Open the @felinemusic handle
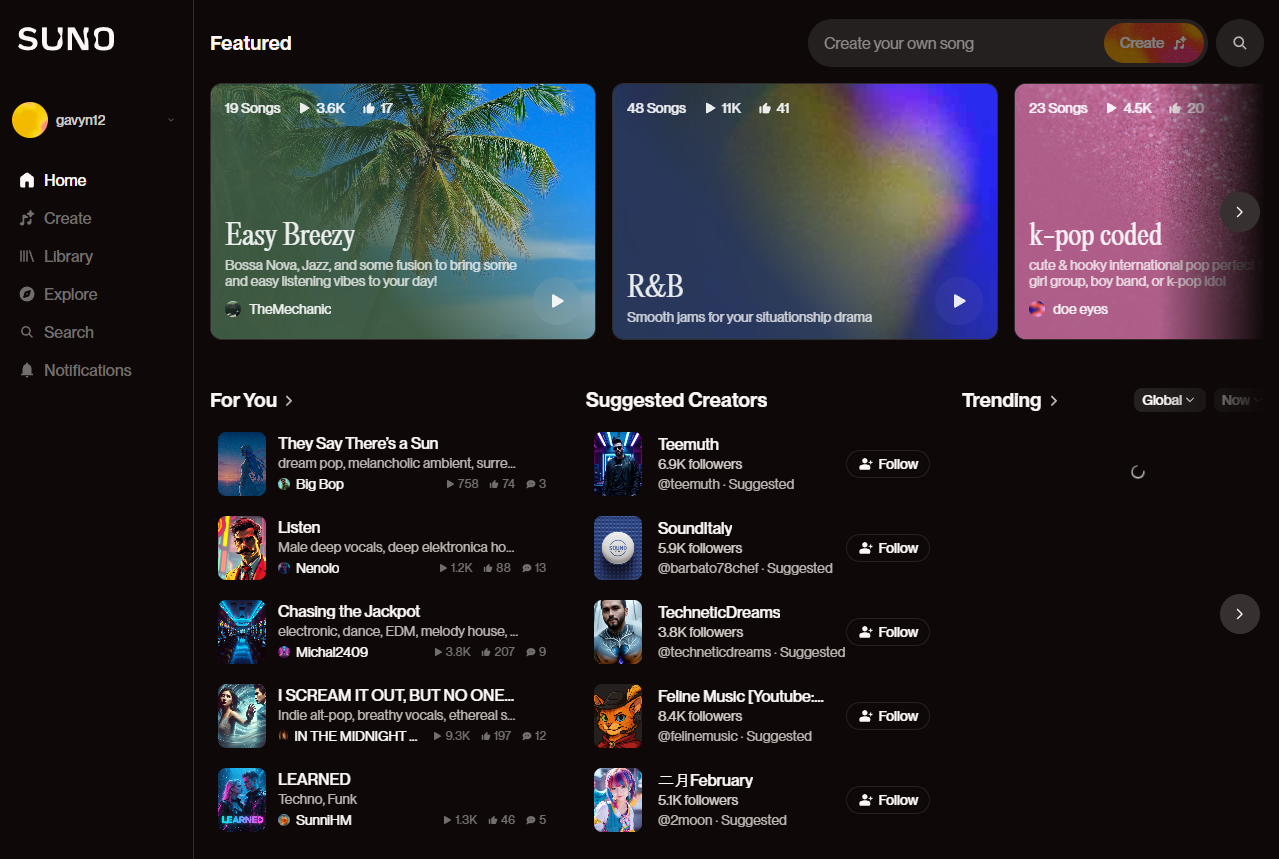Image resolution: width=1279 pixels, height=859 pixels. (x=698, y=736)
